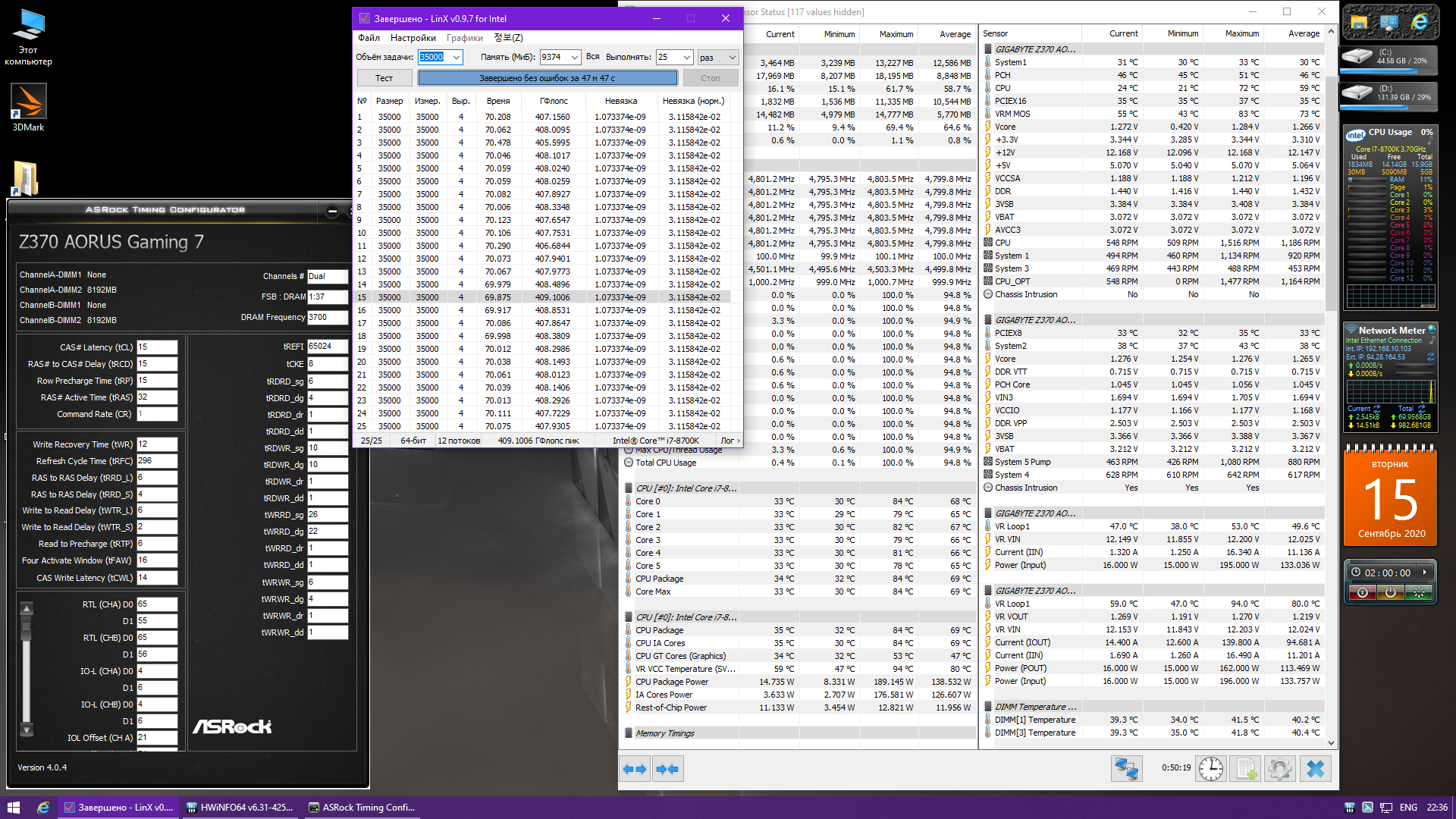The height and width of the screenshot is (819, 1456).
Task: Click the CAS# Latency (tCL) field
Action: pos(157,347)
